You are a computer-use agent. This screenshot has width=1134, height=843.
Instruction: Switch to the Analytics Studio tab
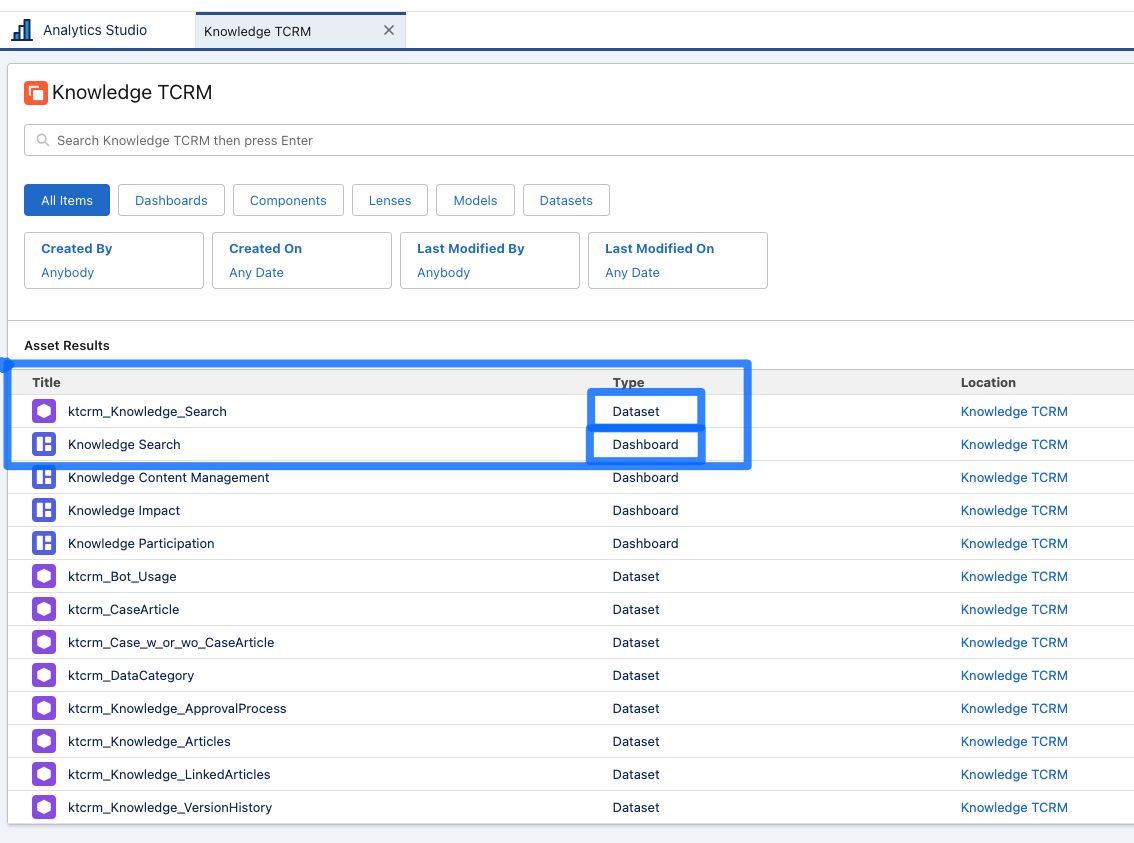click(x=95, y=30)
